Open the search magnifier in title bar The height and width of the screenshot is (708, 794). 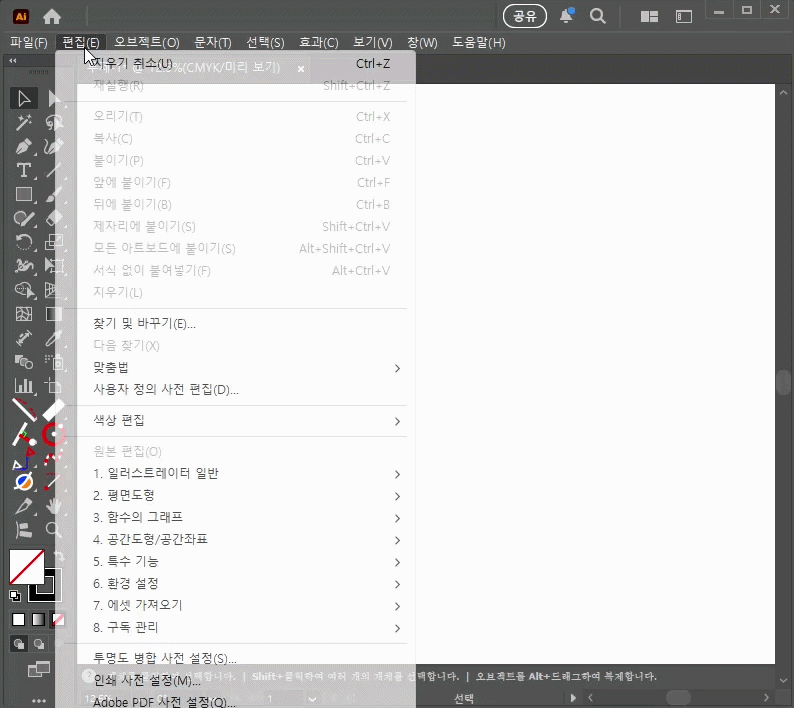(x=598, y=16)
